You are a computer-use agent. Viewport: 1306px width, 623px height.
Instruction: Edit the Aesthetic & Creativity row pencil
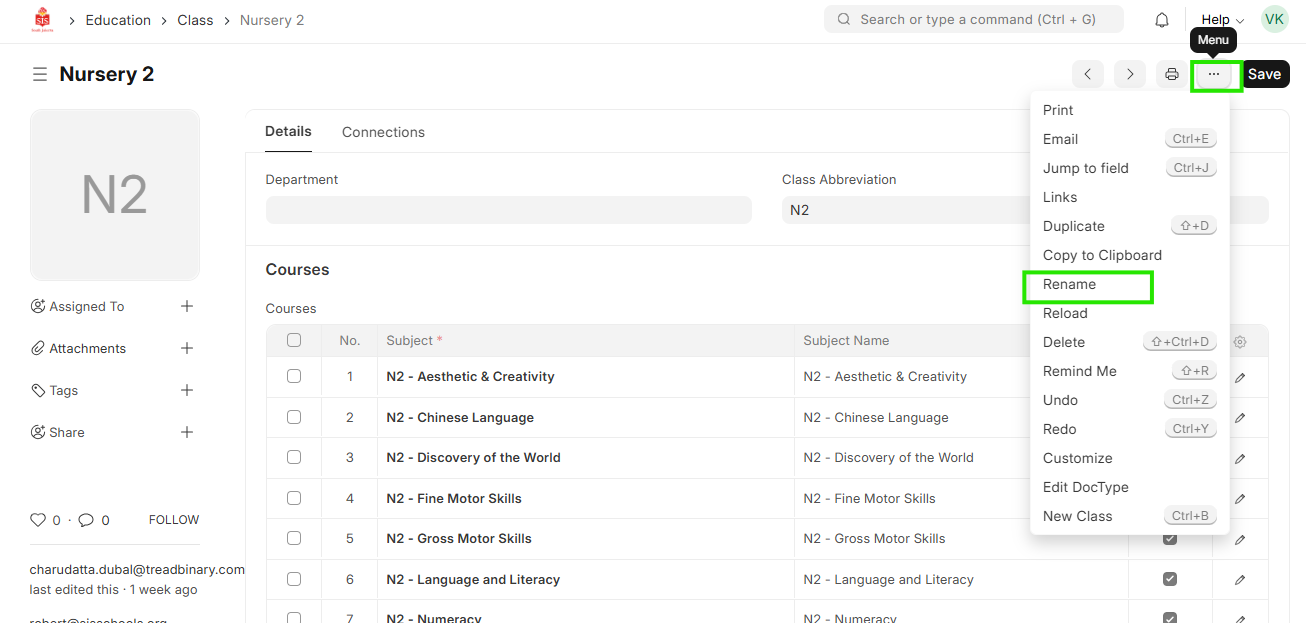1240,377
